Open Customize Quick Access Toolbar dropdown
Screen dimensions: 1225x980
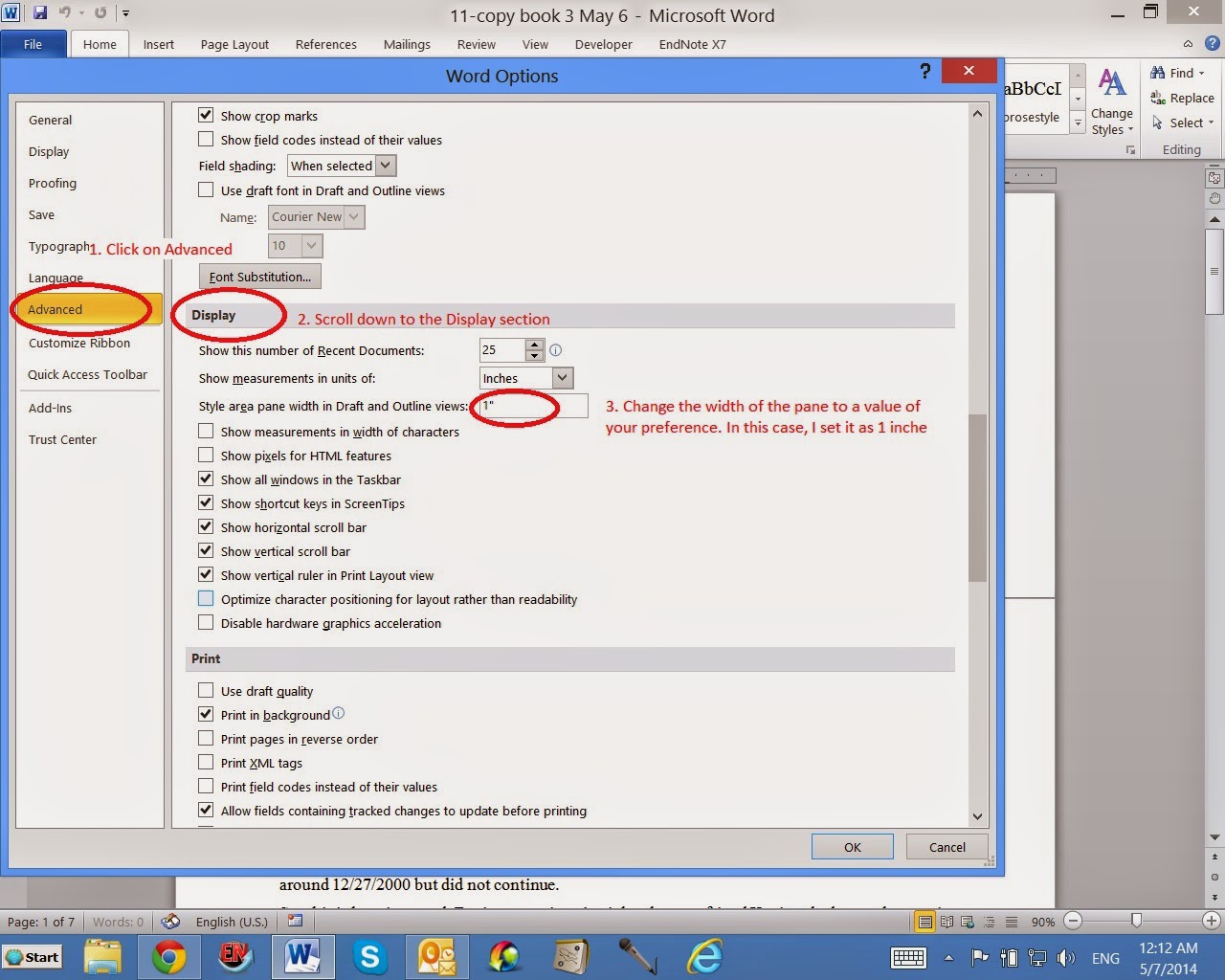tap(125, 13)
